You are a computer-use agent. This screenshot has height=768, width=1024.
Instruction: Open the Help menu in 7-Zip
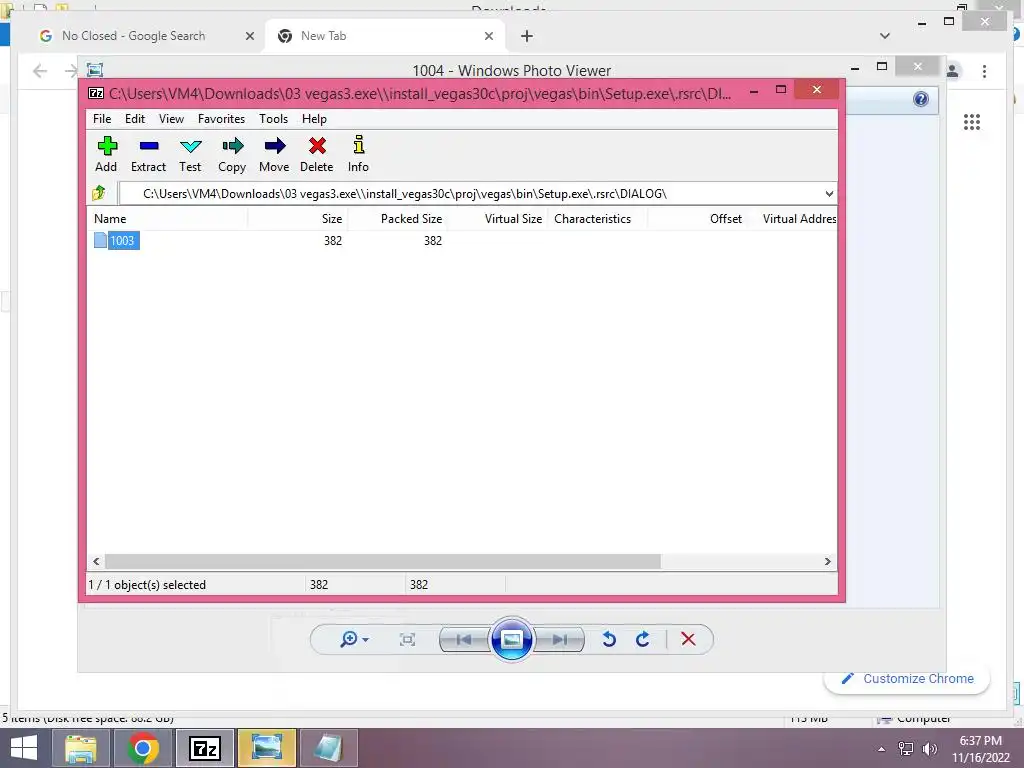(314, 119)
